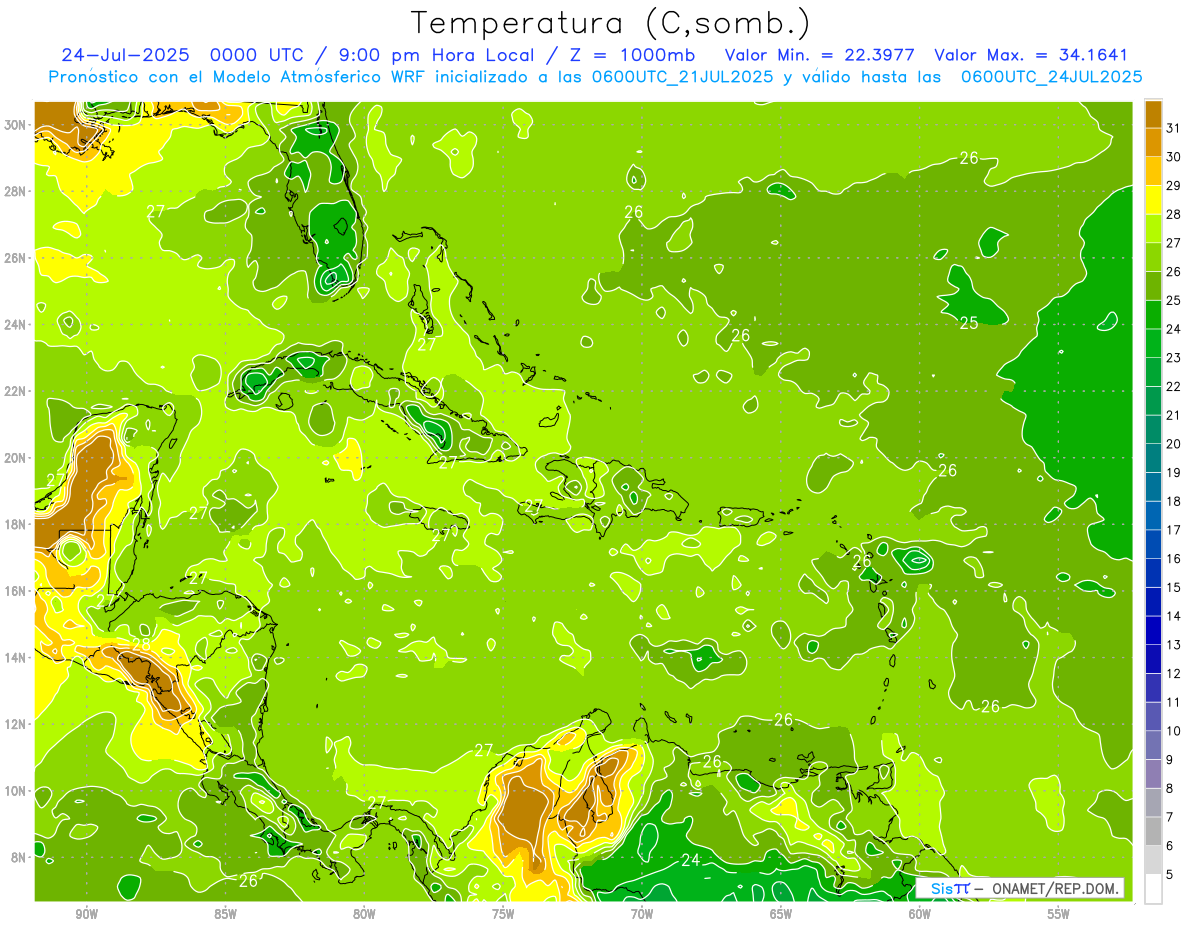
Task: Click the dark brown legend swatch above 31
Action: click(x=1153, y=113)
